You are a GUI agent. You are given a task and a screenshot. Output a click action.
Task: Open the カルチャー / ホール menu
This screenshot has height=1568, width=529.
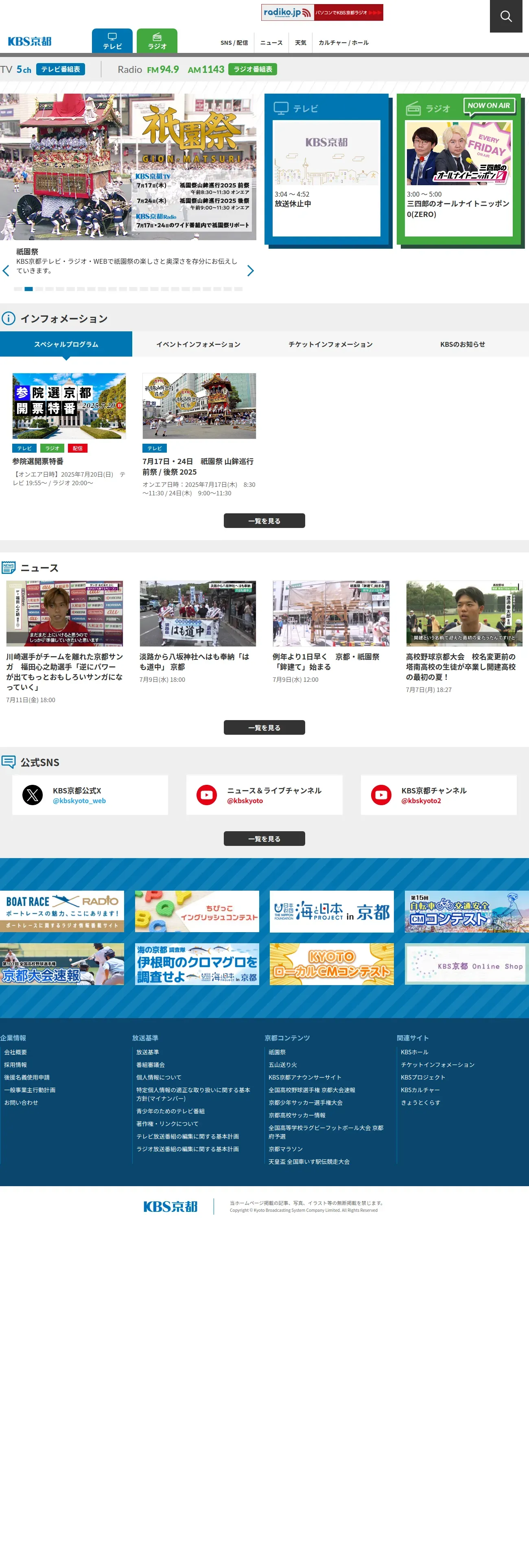[x=343, y=43]
